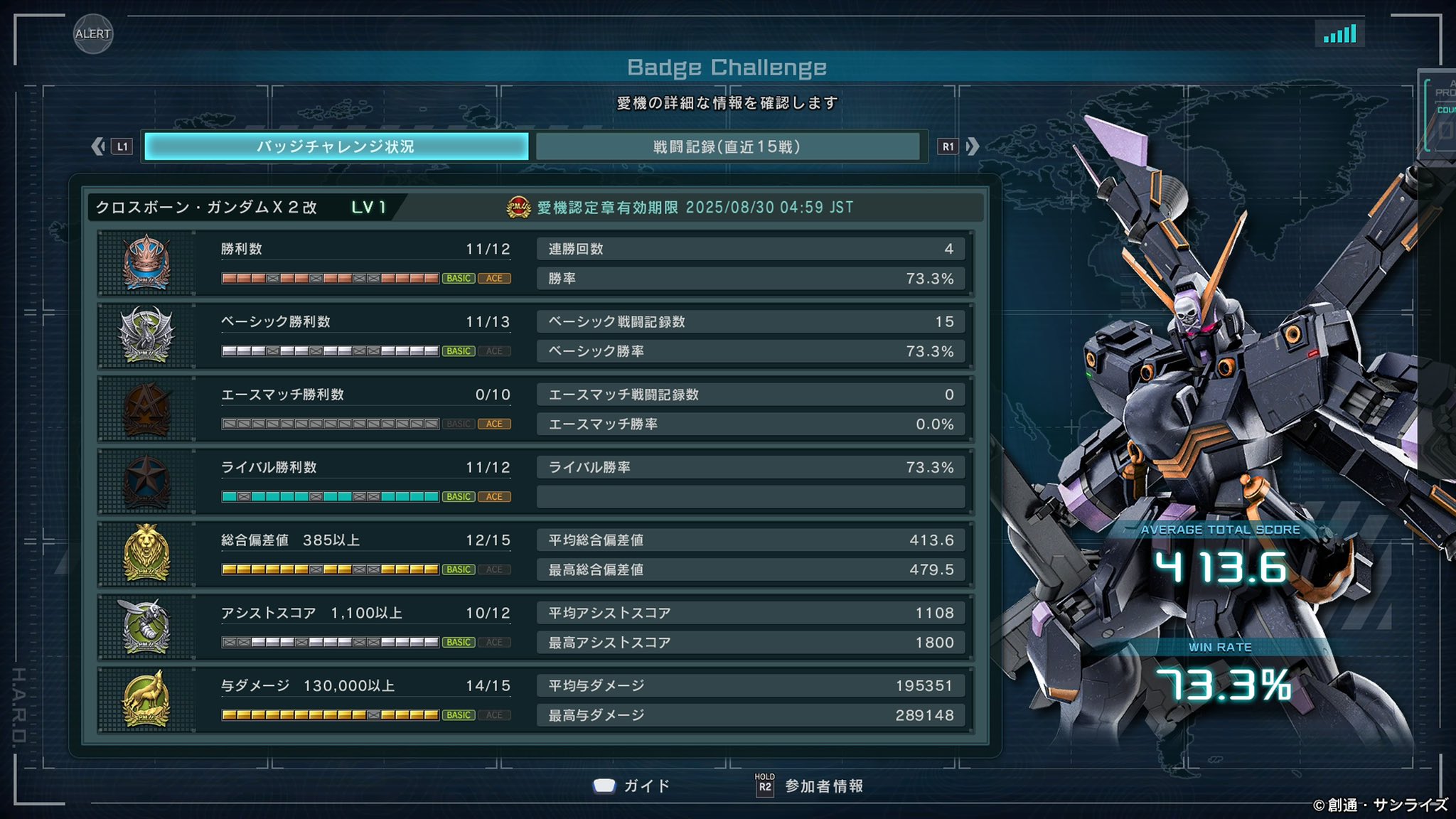1456x819 pixels.
Task: Select the star badge for ライバル勝利数
Action: (x=146, y=481)
